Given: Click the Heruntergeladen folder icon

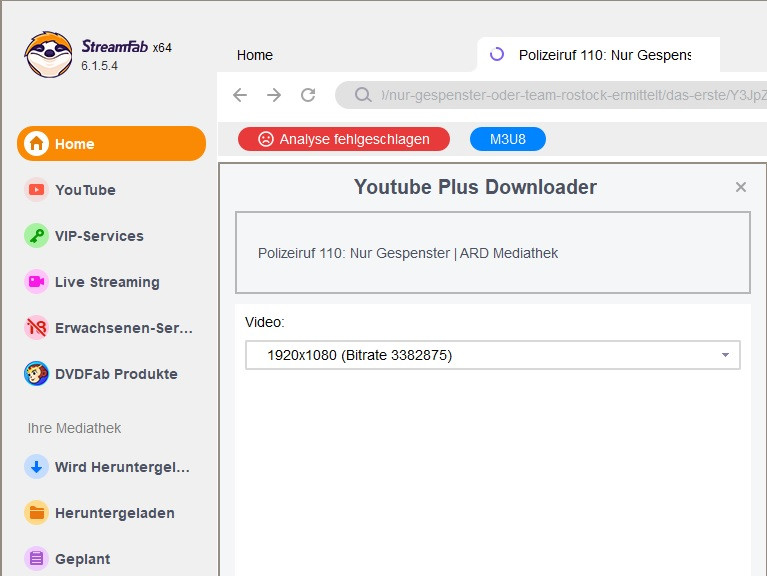Looking at the screenshot, I should (x=37, y=513).
